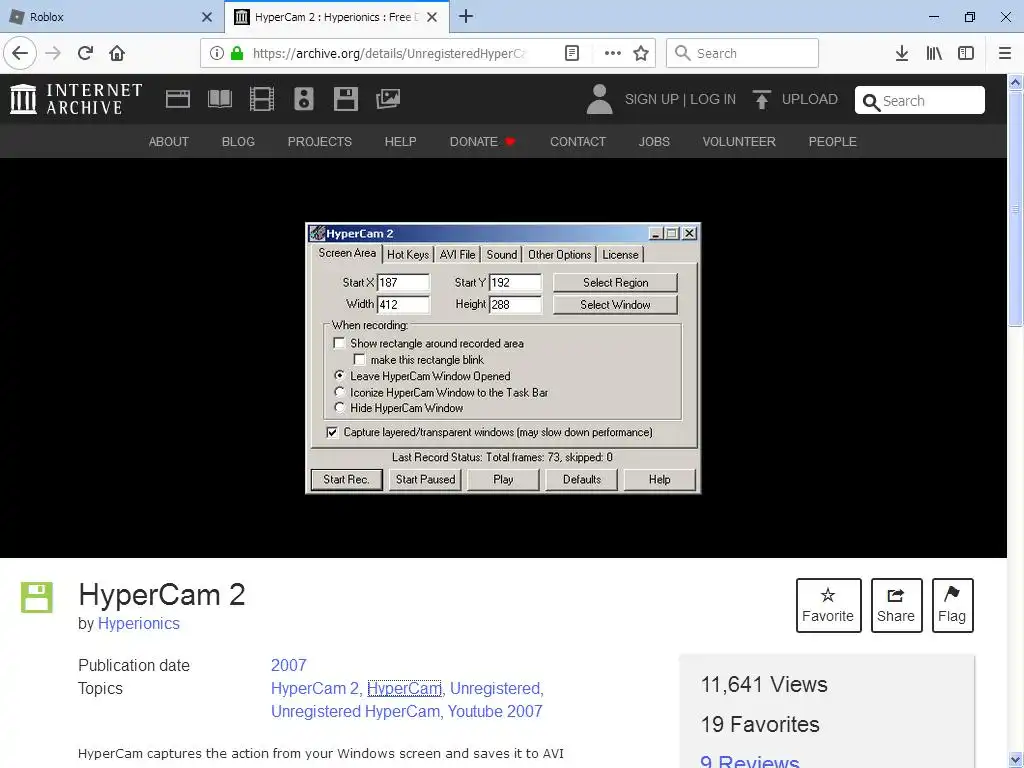Open the PROJECTS navigation item

click(319, 142)
